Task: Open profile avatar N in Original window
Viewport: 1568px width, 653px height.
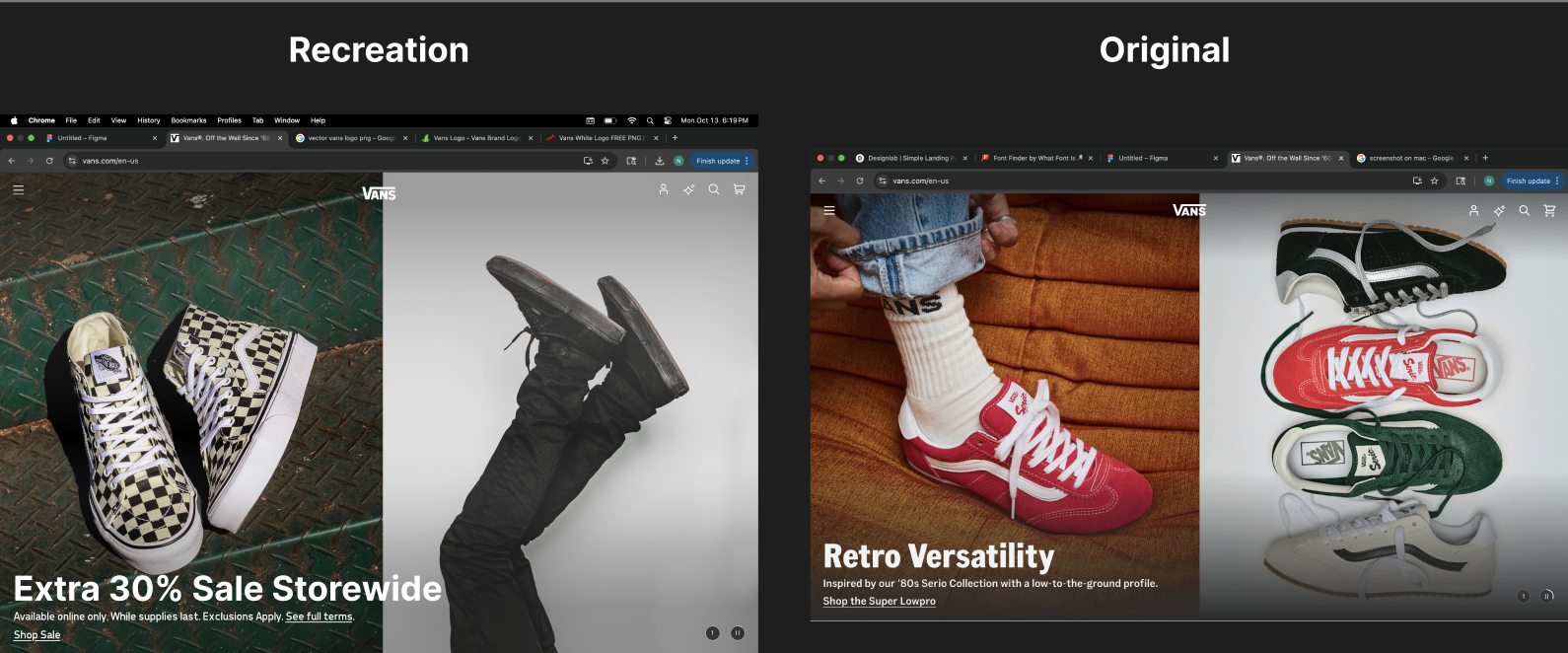Action: click(1489, 181)
